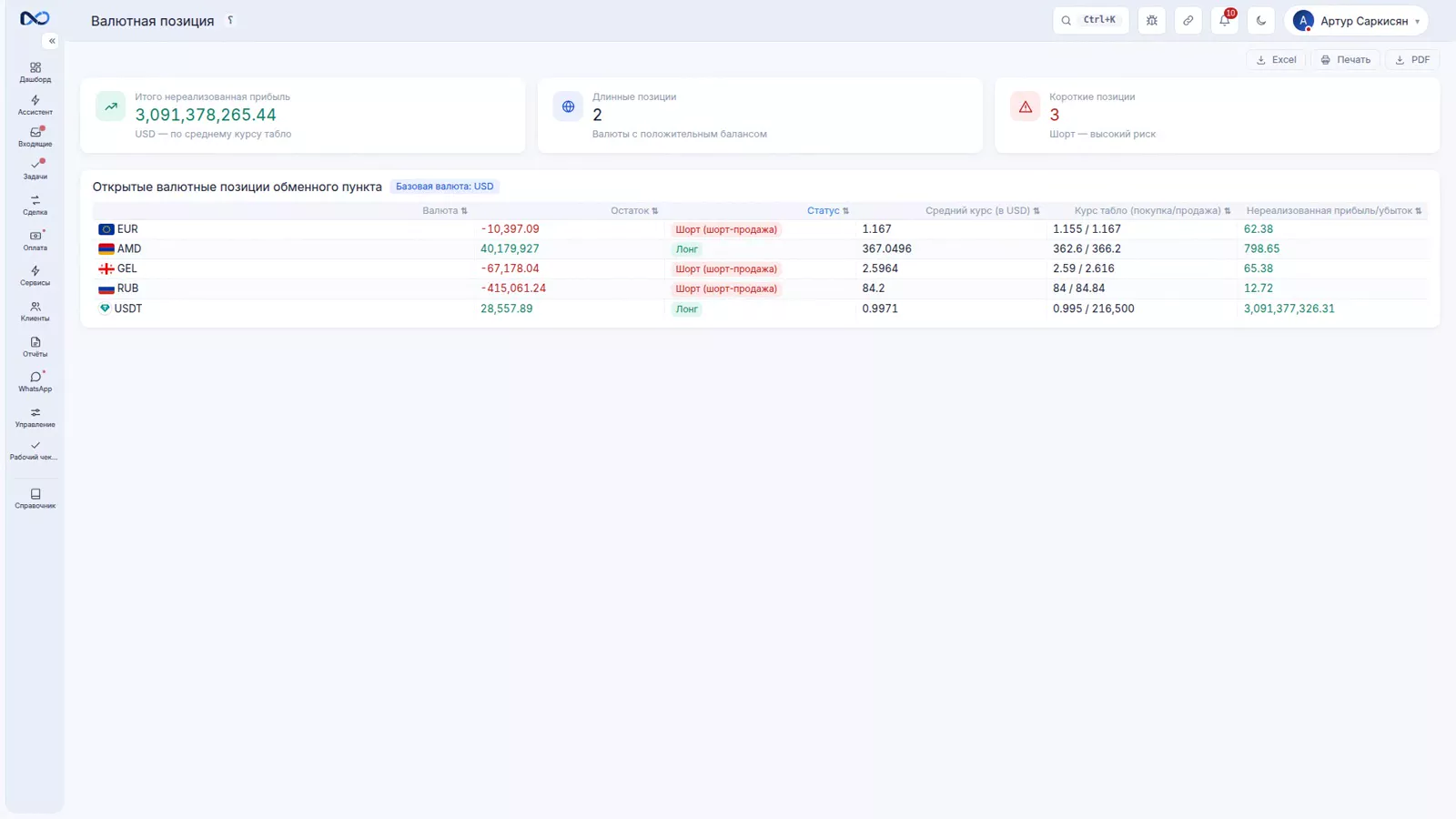Click the copy link icon
The image size is (1456, 819).
pyautogui.click(x=1188, y=20)
